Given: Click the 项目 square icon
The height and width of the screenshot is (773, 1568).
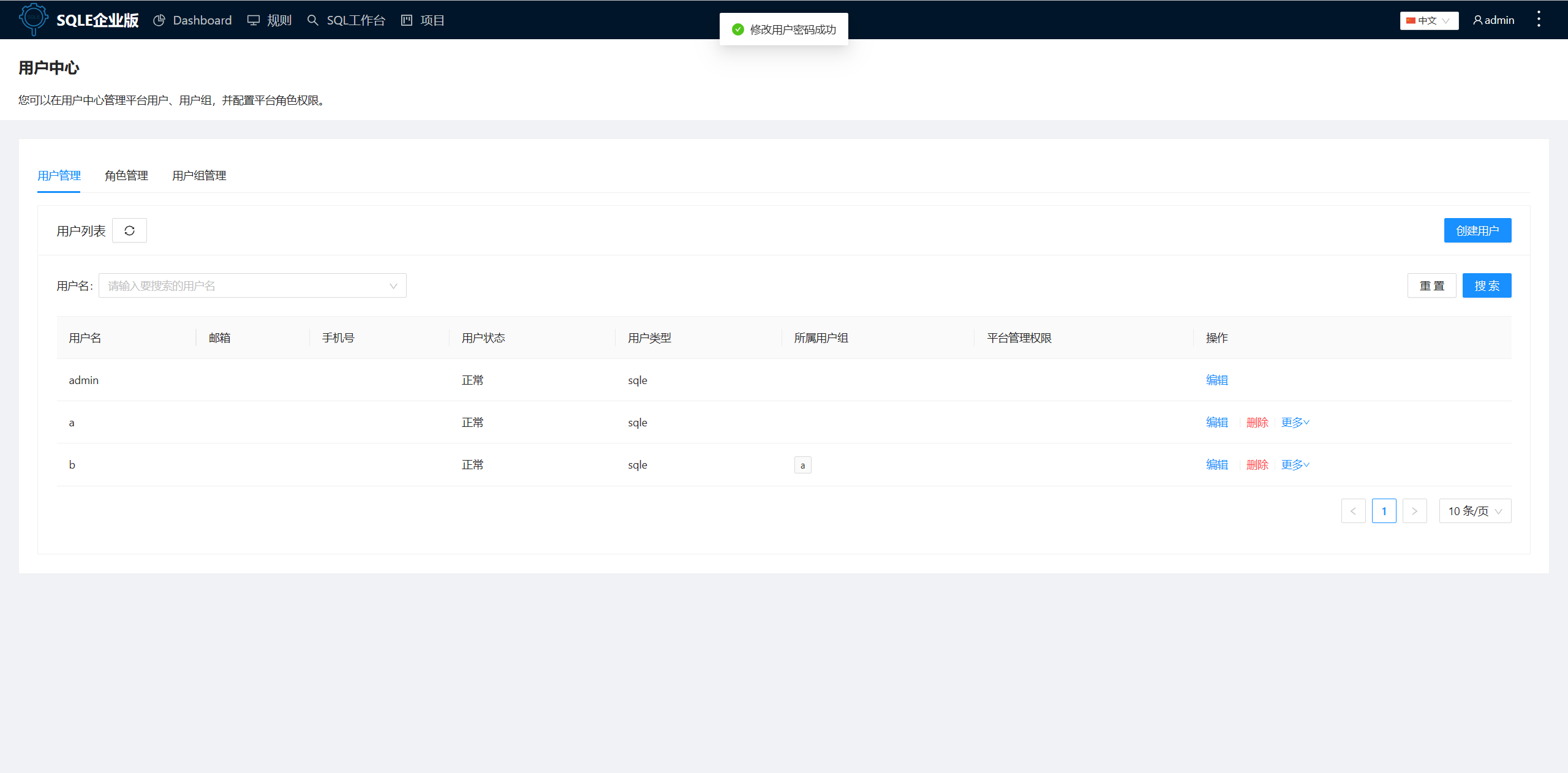Looking at the screenshot, I should pos(405,20).
